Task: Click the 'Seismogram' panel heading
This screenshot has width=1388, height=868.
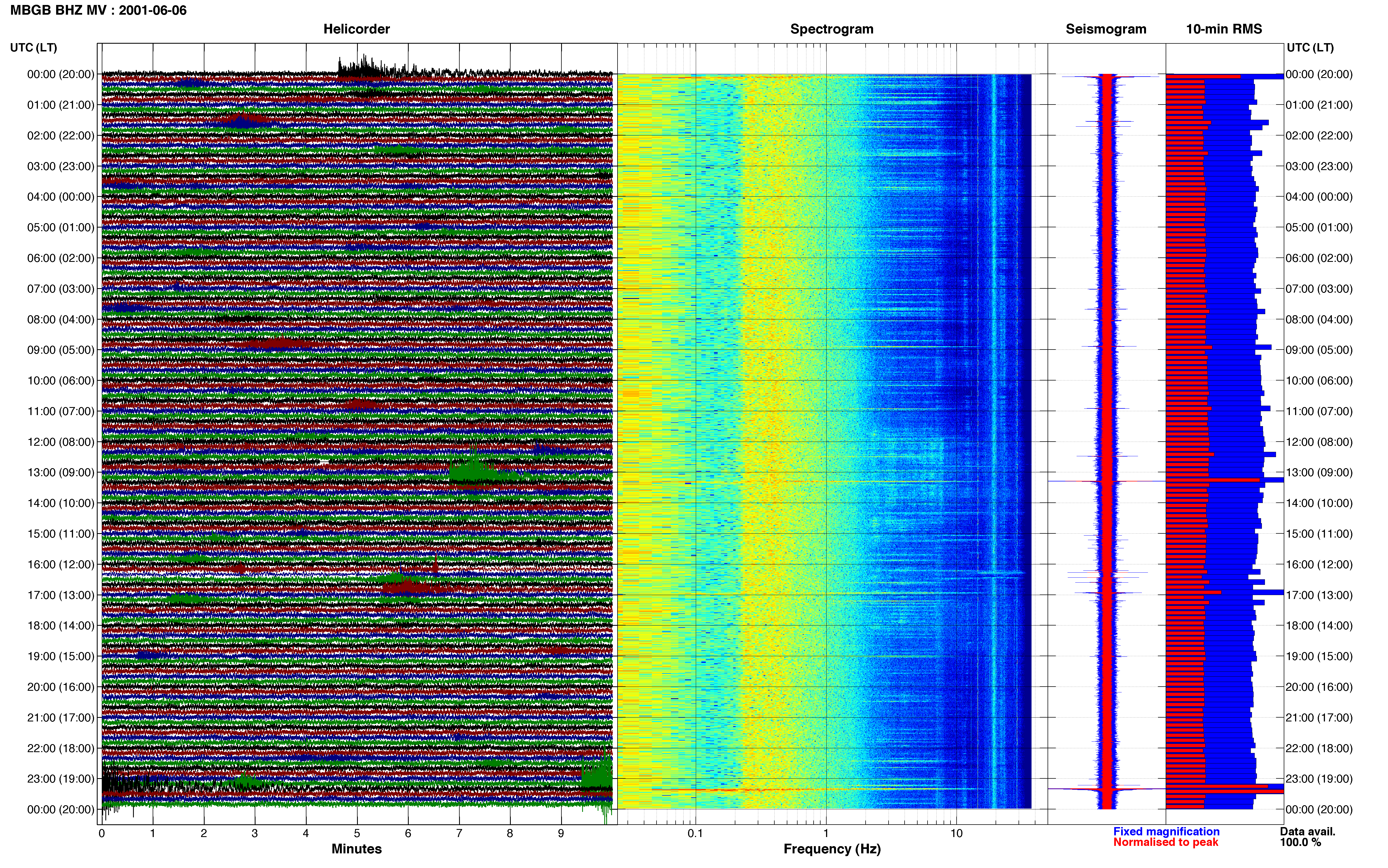Action: pyautogui.click(x=1106, y=29)
